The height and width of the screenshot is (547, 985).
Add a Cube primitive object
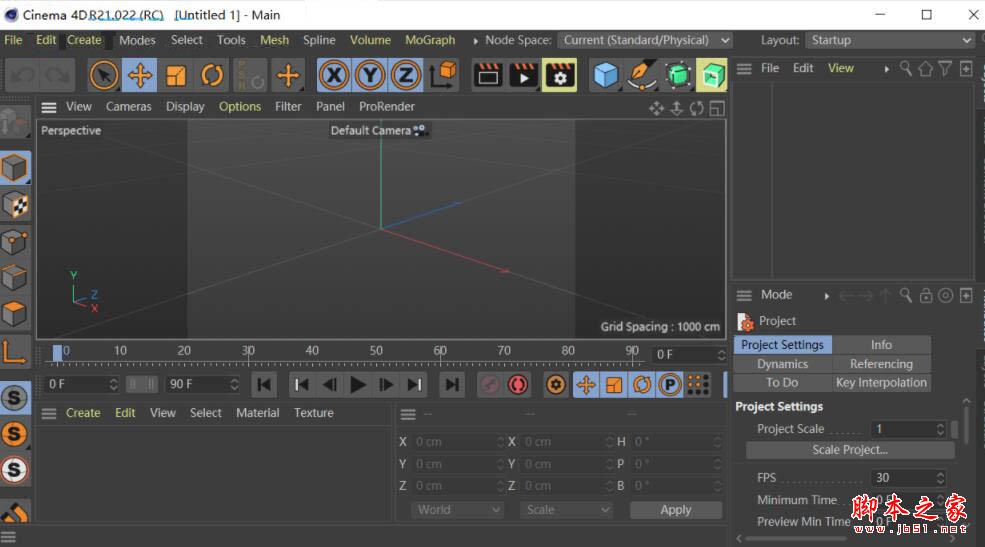tap(606, 76)
